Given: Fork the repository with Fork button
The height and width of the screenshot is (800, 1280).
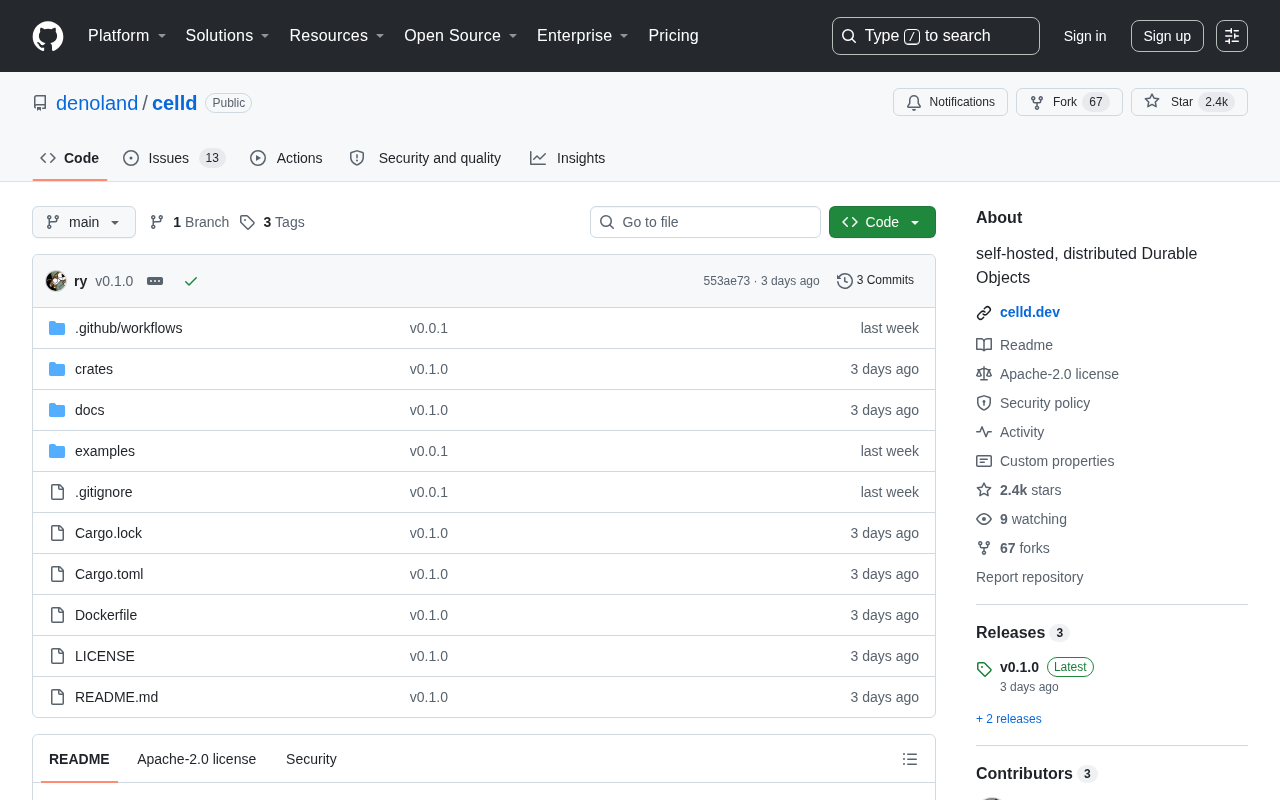Looking at the screenshot, I should pyautogui.click(x=1069, y=102).
